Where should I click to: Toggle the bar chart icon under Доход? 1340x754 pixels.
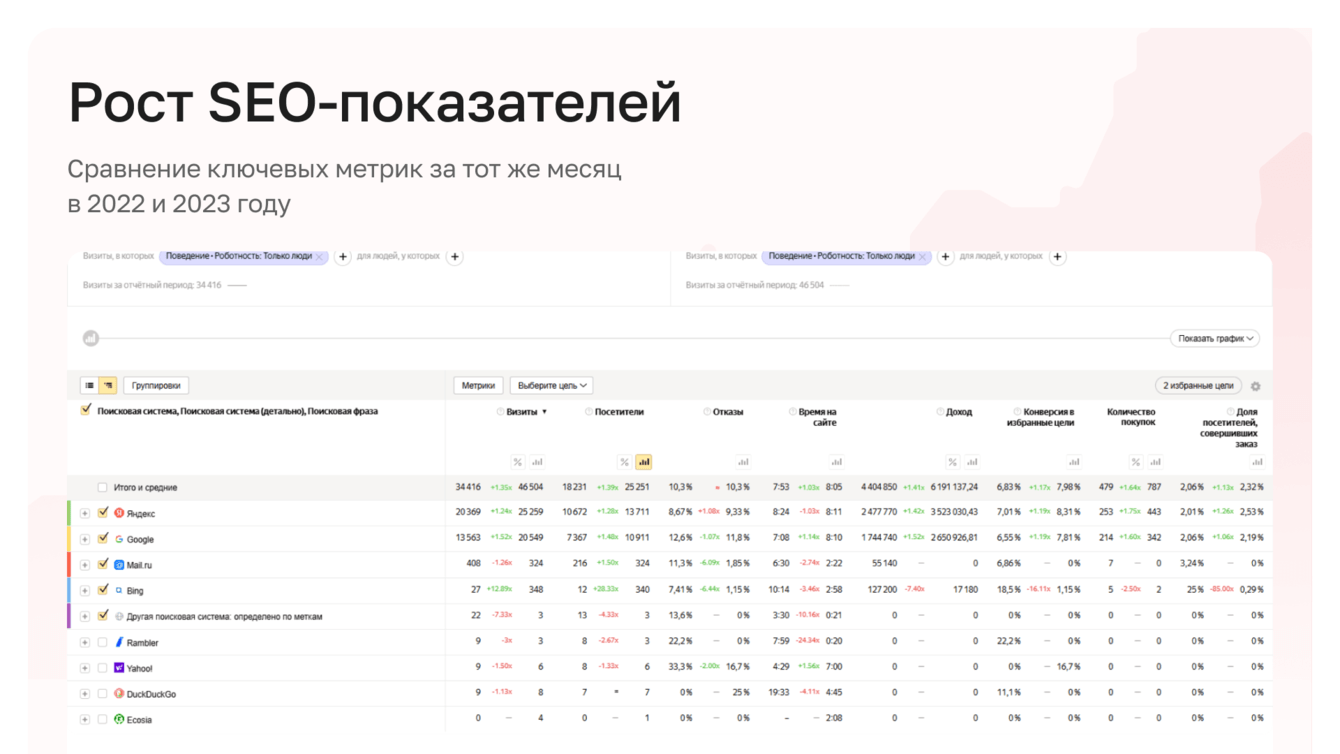(972, 462)
